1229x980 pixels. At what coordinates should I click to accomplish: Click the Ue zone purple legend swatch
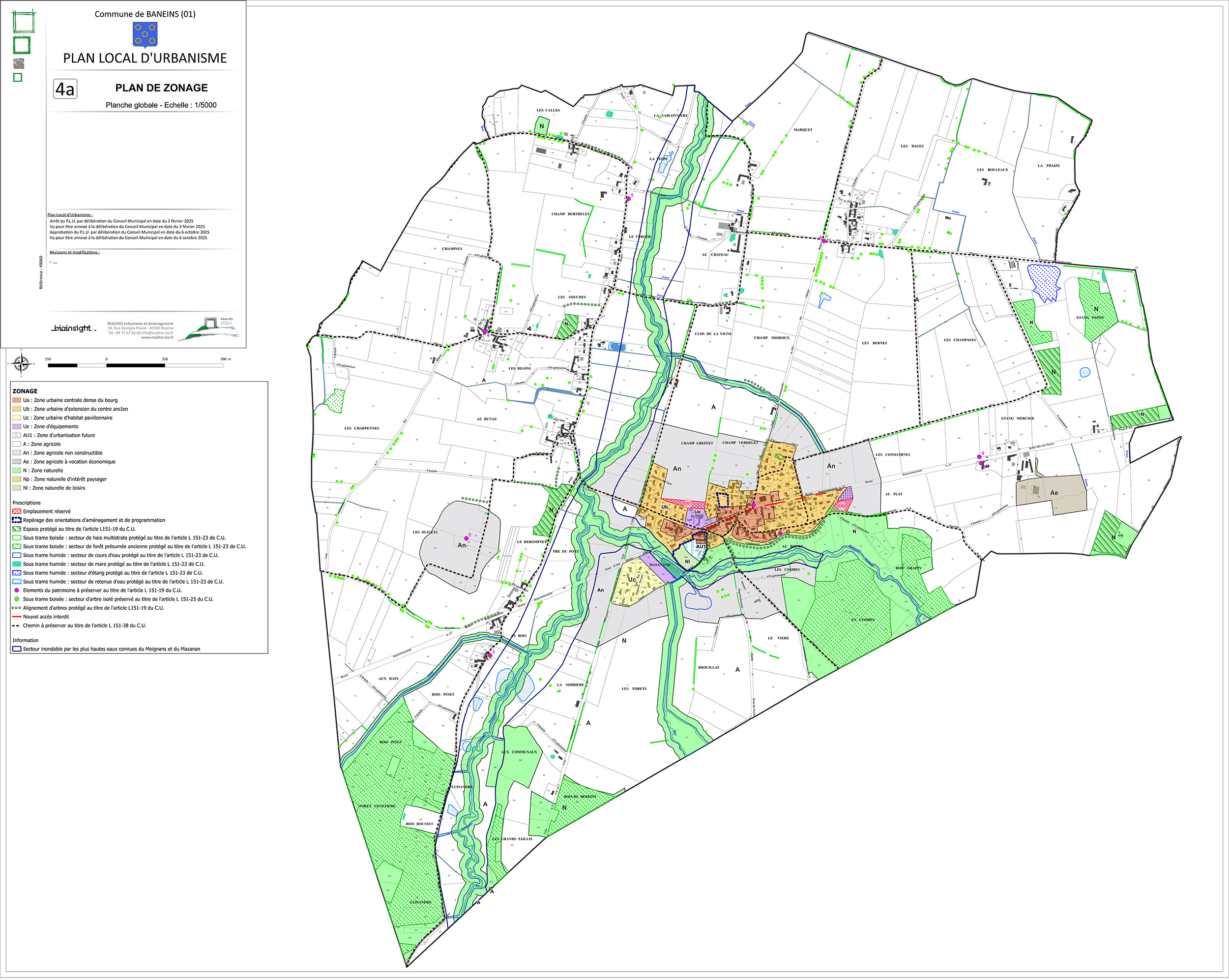pyautogui.click(x=17, y=426)
